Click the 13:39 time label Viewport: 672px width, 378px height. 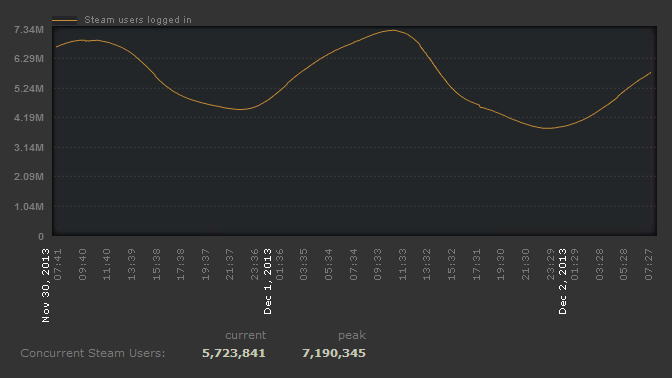coord(132,264)
